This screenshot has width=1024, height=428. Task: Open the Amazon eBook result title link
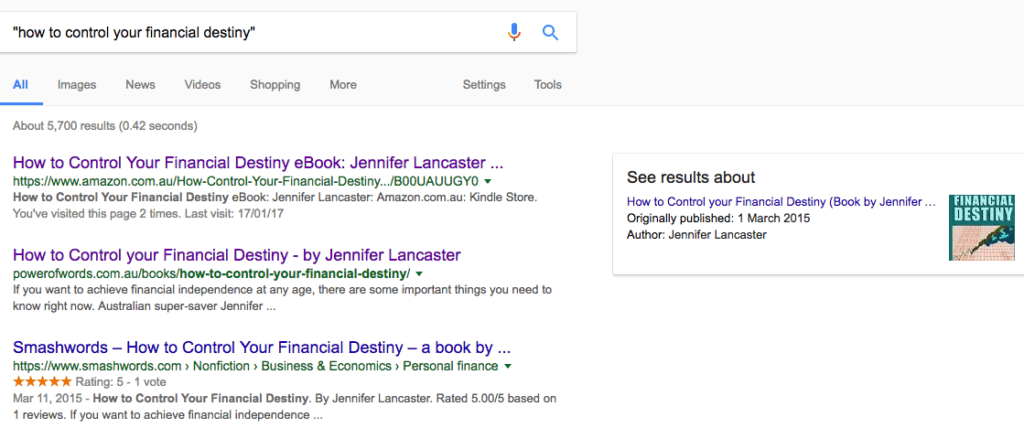(257, 163)
